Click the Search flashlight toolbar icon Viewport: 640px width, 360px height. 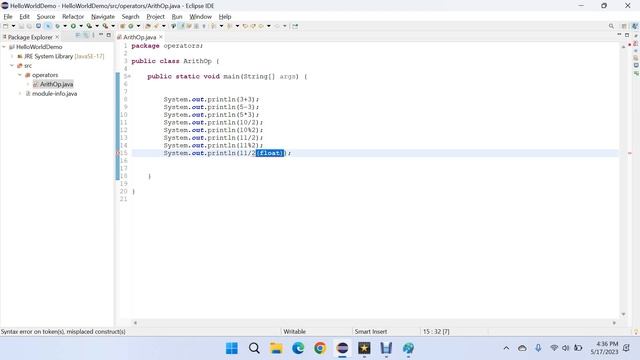[x=156, y=26]
